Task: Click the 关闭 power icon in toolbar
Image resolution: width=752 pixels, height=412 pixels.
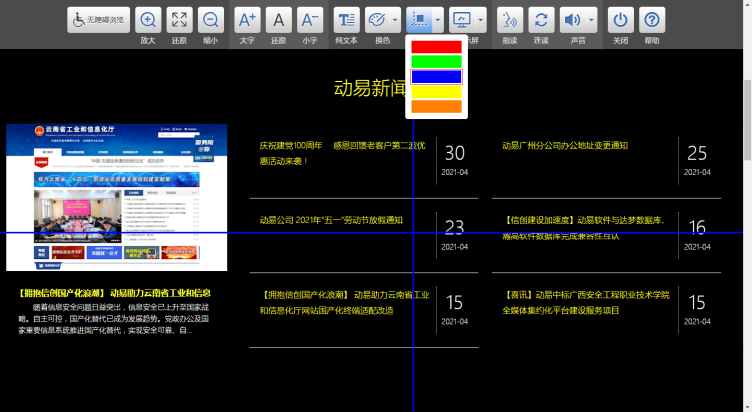Action: pyautogui.click(x=621, y=20)
